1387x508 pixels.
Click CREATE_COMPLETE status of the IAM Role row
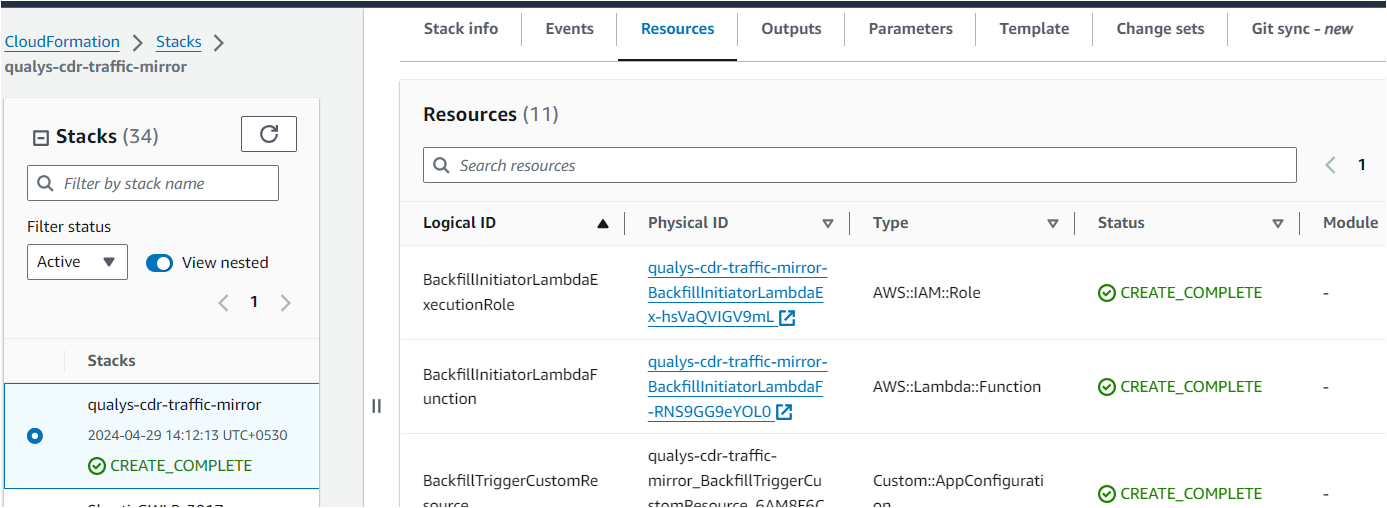pos(1180,293)
